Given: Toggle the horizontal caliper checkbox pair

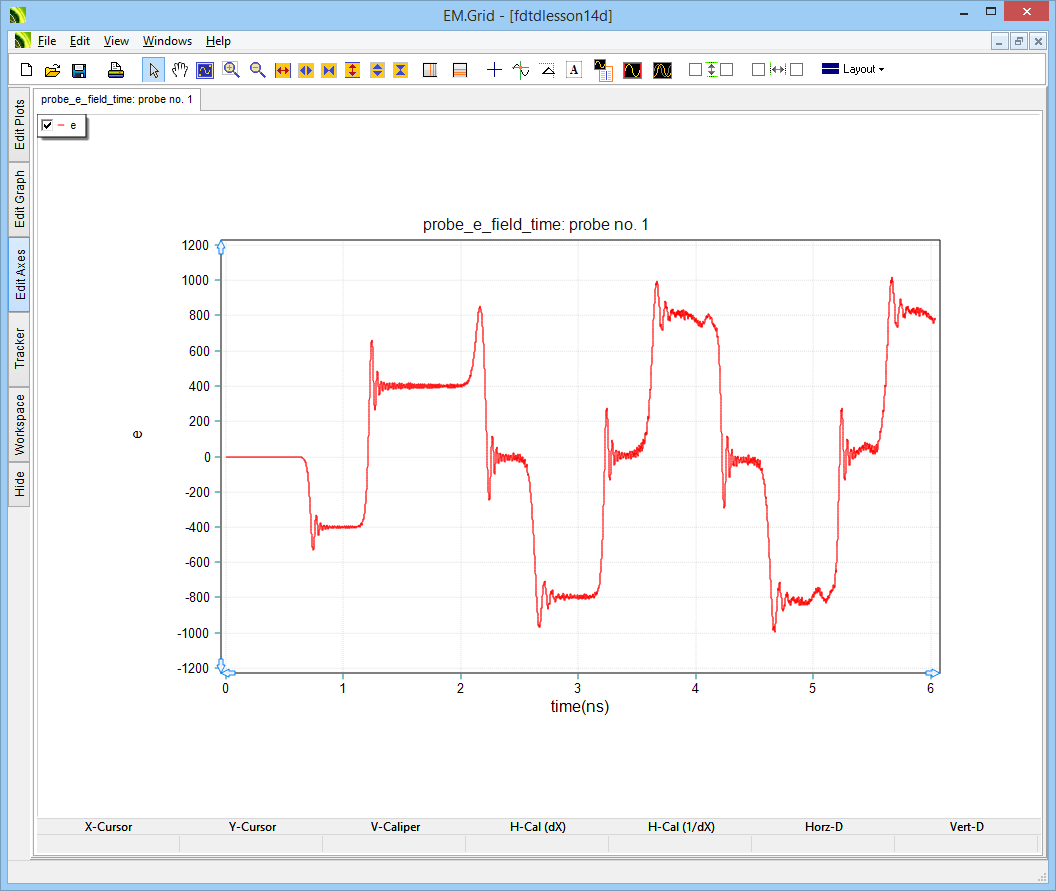Looking at the screenshot, I should coord(777,70).
